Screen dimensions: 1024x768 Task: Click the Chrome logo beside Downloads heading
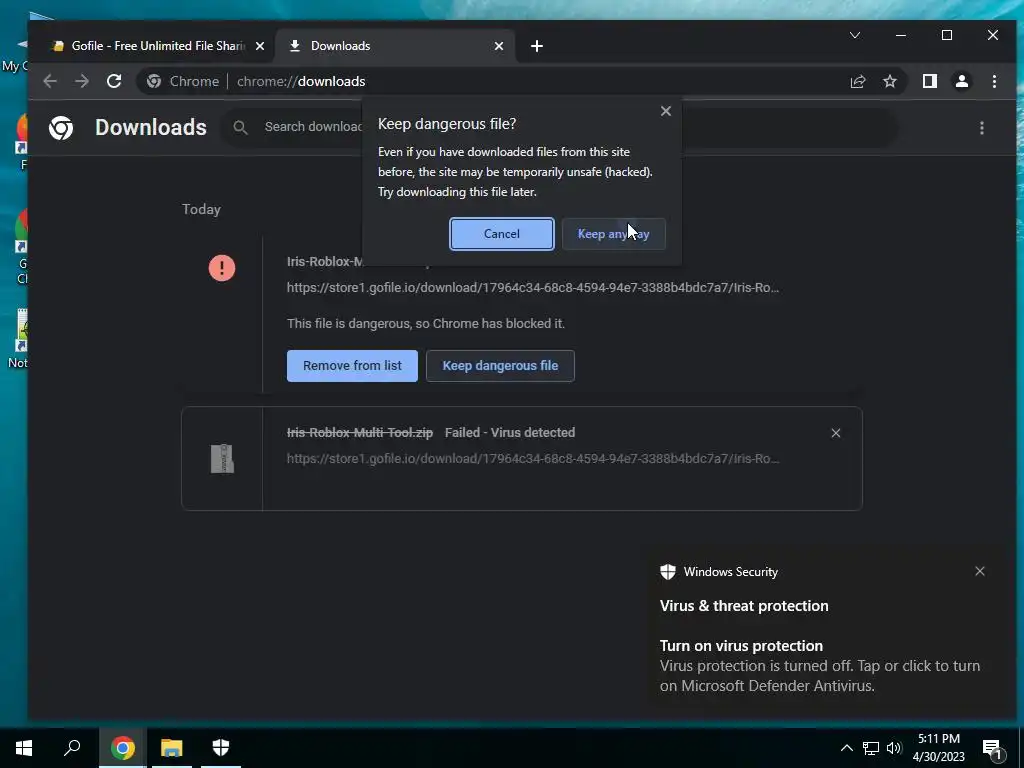[61, 127]
